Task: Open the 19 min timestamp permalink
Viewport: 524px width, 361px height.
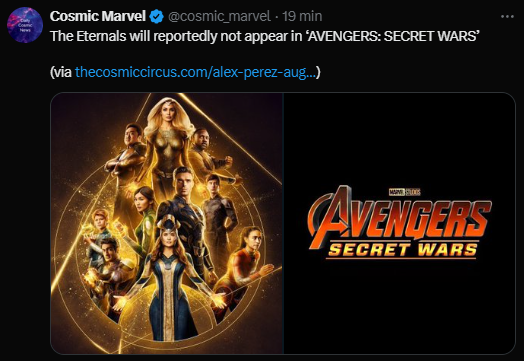Action: 302,16
